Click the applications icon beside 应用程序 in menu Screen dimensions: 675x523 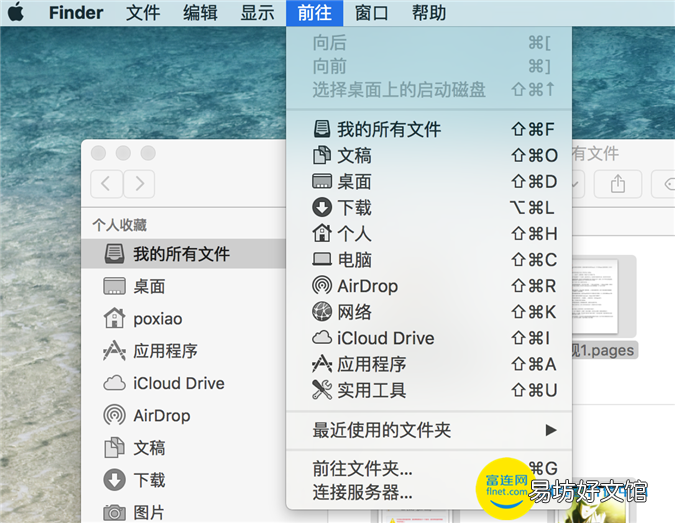(322, 364)
